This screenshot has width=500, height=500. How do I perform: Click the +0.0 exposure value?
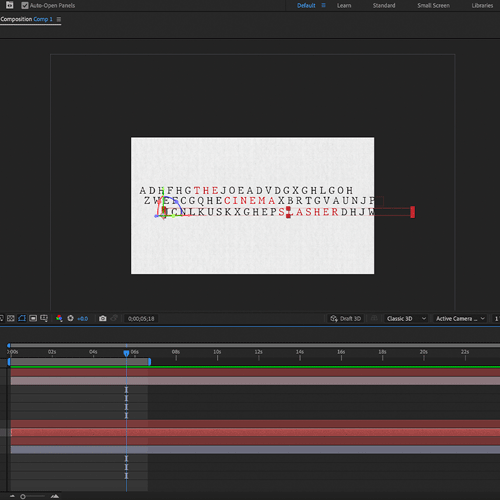click(x=83, y=319)
